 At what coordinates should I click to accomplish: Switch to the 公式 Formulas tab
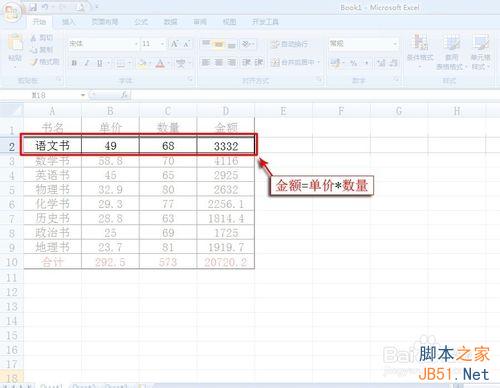point(141,22)
